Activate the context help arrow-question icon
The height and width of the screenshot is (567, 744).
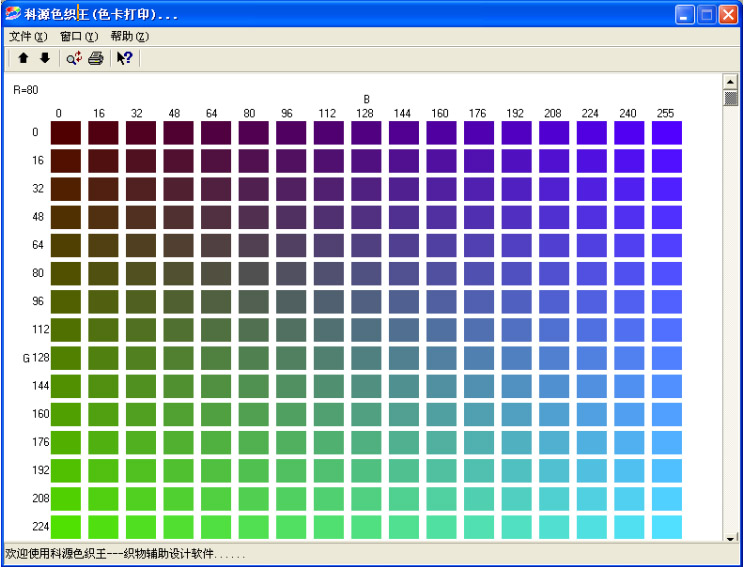(x=125, y=58)
